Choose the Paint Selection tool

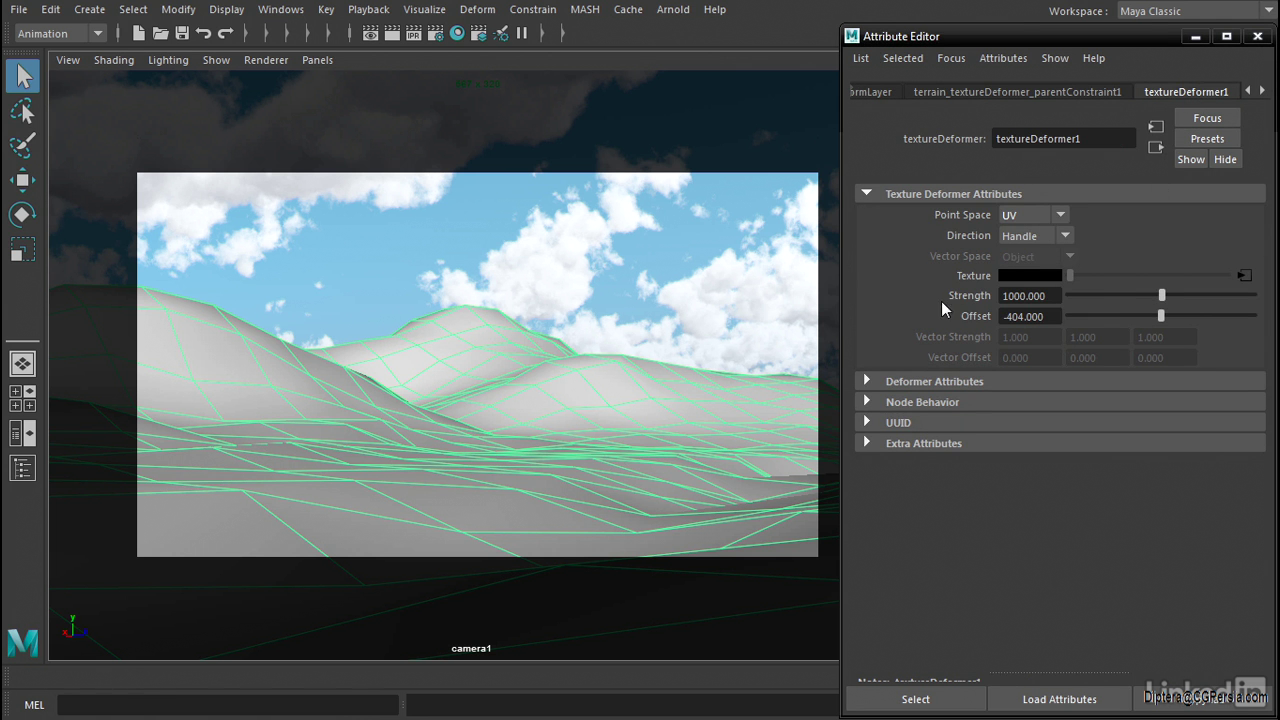[23, 146]
